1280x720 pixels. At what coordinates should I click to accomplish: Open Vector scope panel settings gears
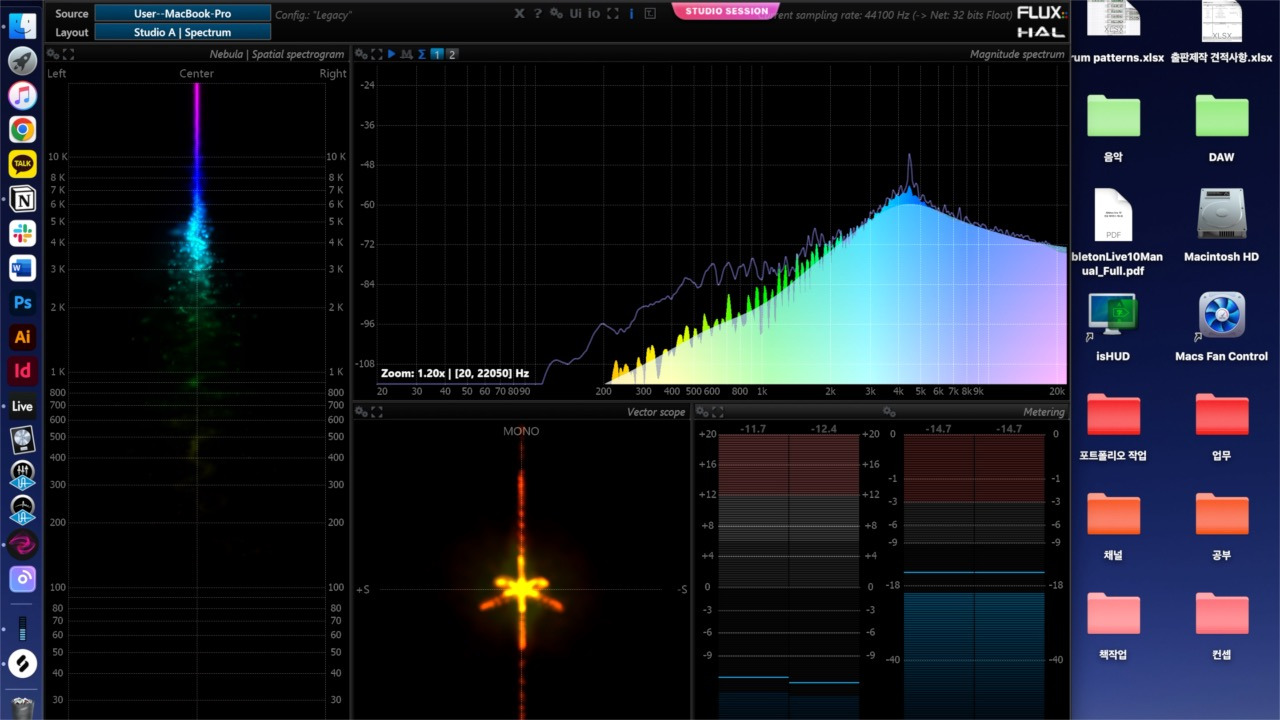pyautogui.click(x=361, y=412)
